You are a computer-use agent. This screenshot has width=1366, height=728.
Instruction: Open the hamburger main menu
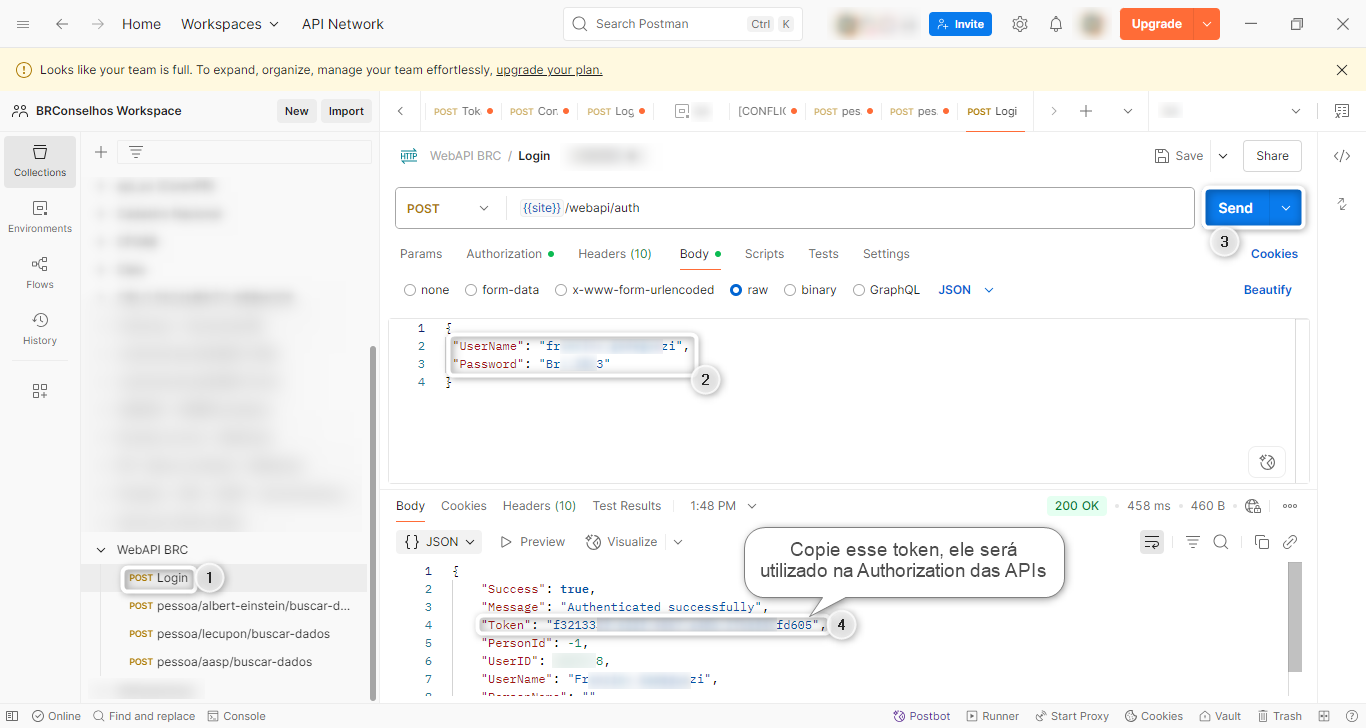tap(24, 24)
